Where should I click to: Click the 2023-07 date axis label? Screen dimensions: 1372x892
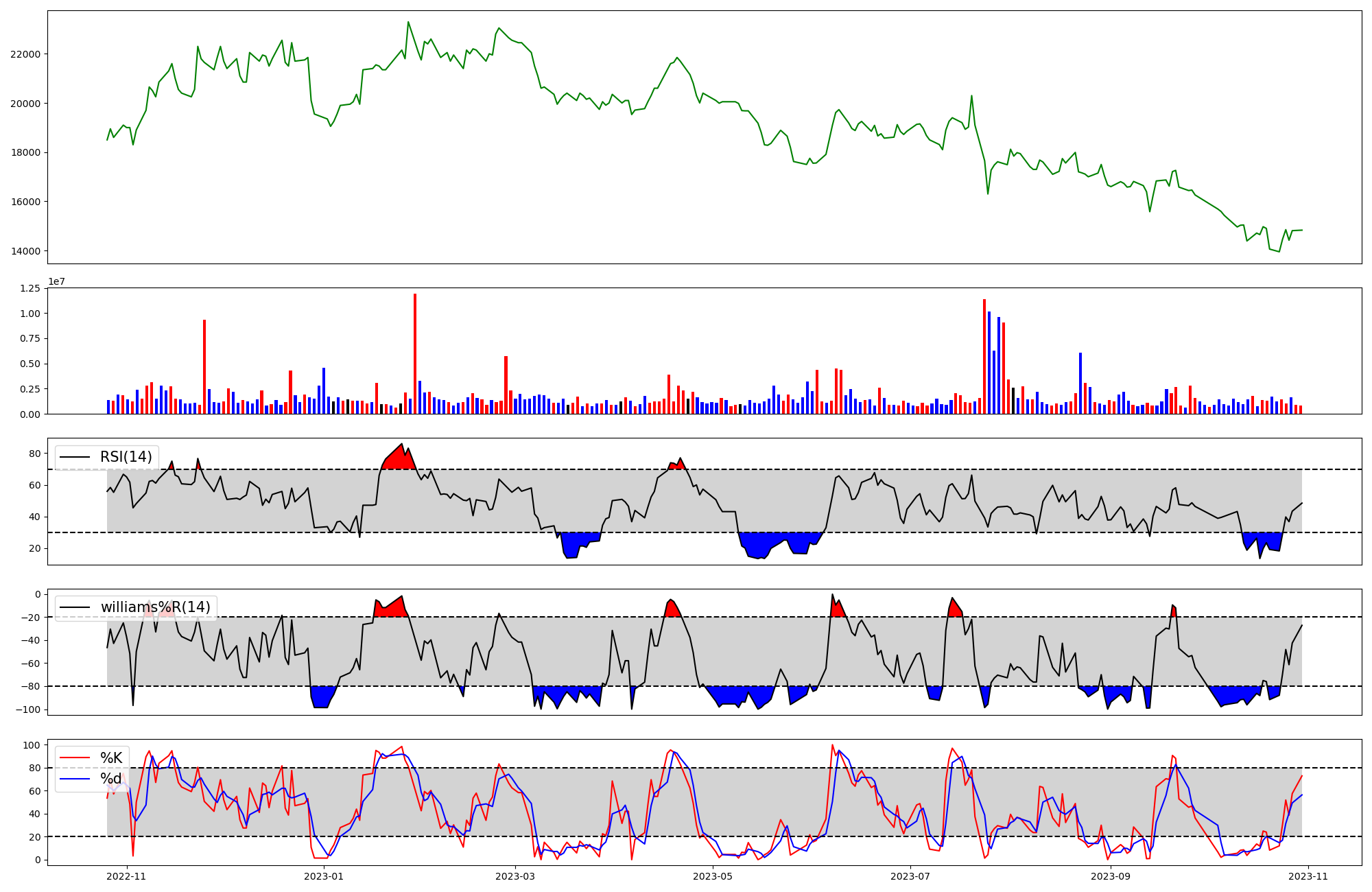910,876
